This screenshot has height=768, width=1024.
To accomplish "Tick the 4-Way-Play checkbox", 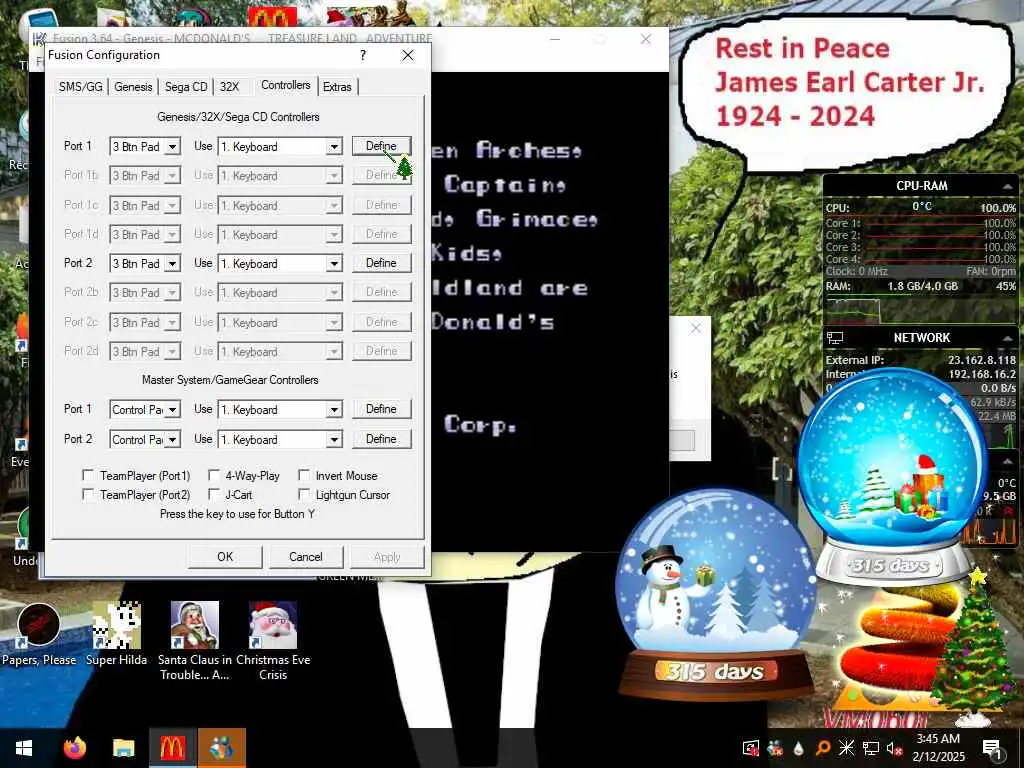I will pos(214,475).
